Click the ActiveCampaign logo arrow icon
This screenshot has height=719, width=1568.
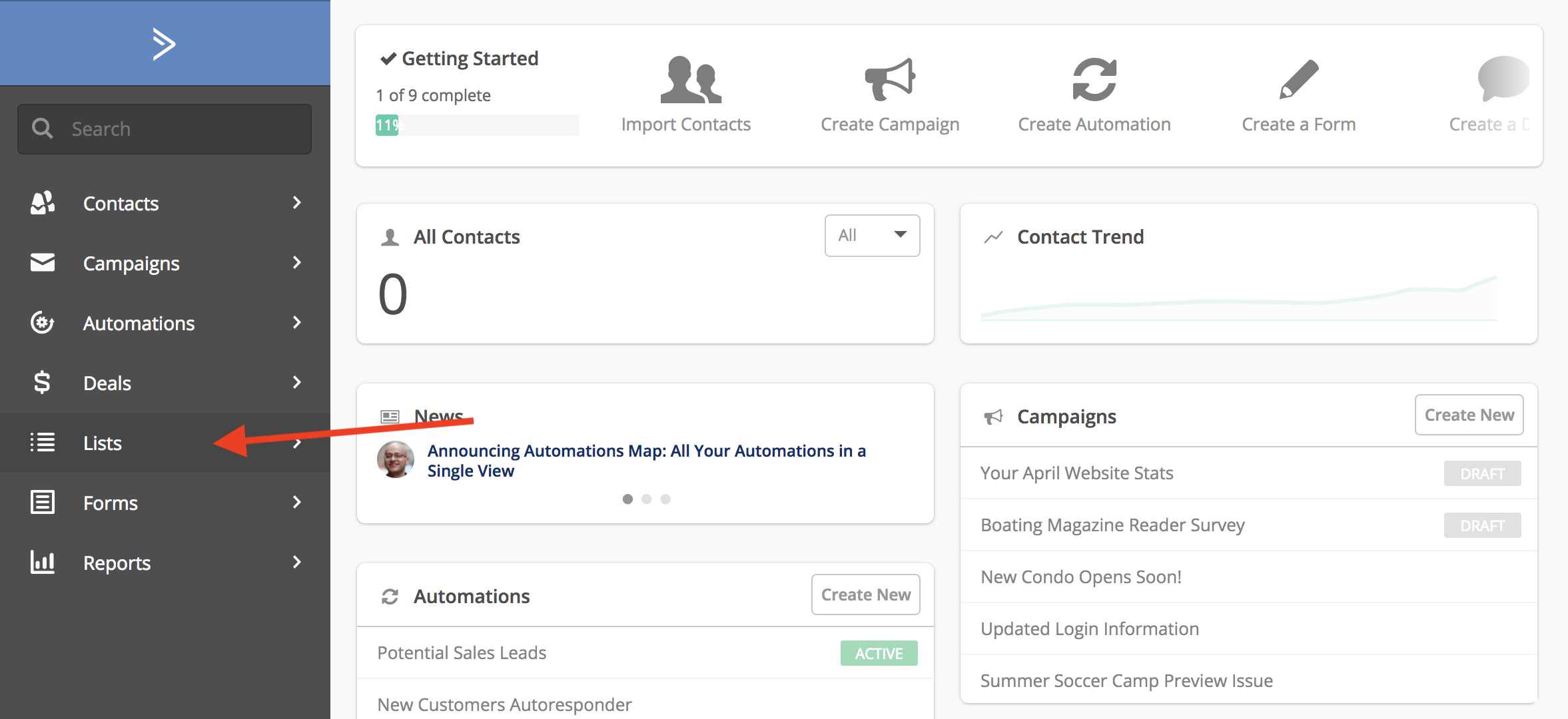point(164,44)
